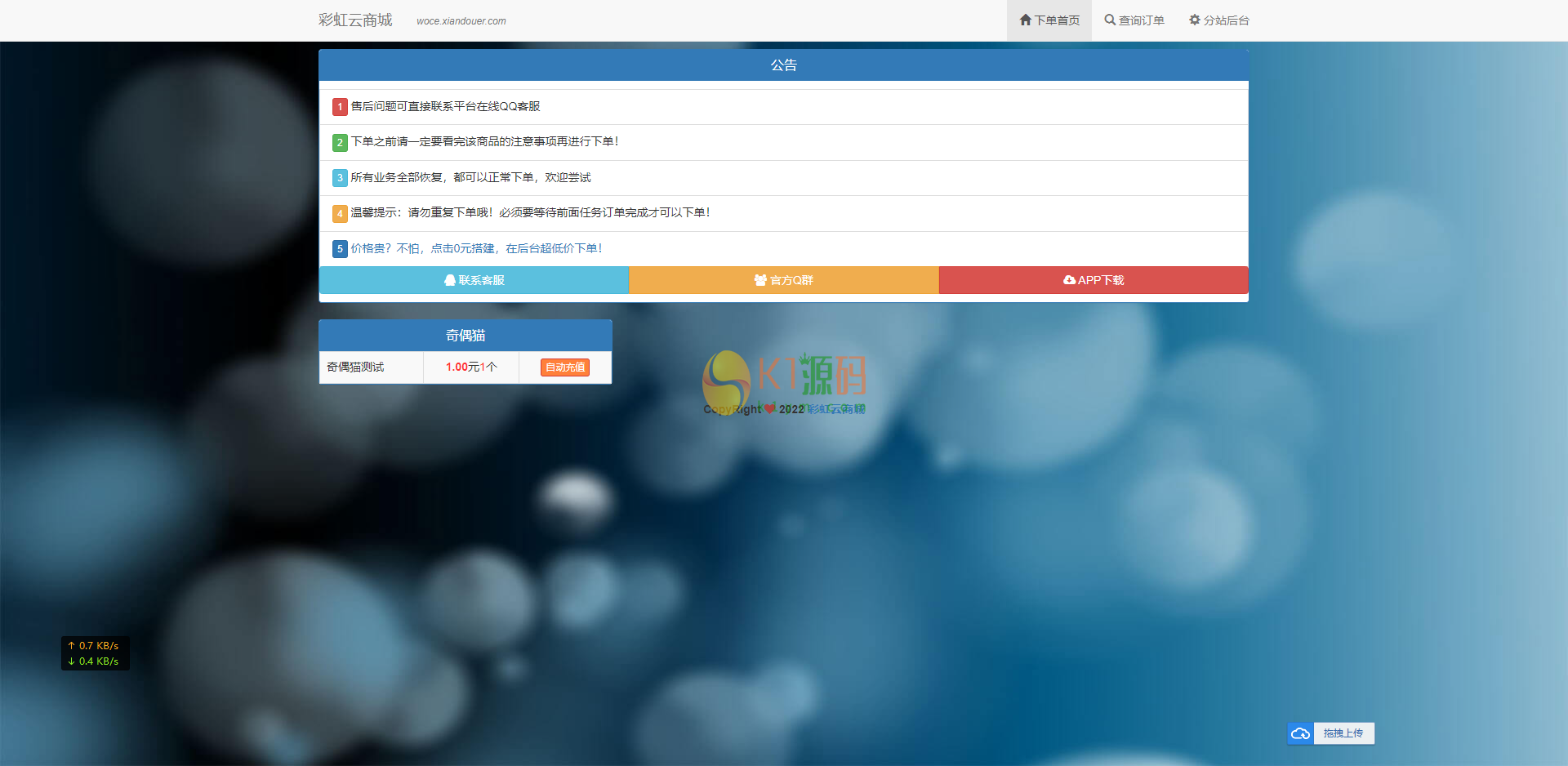
Task: Click the 联系客服 contact button
Action: click(x=474, y=280)
